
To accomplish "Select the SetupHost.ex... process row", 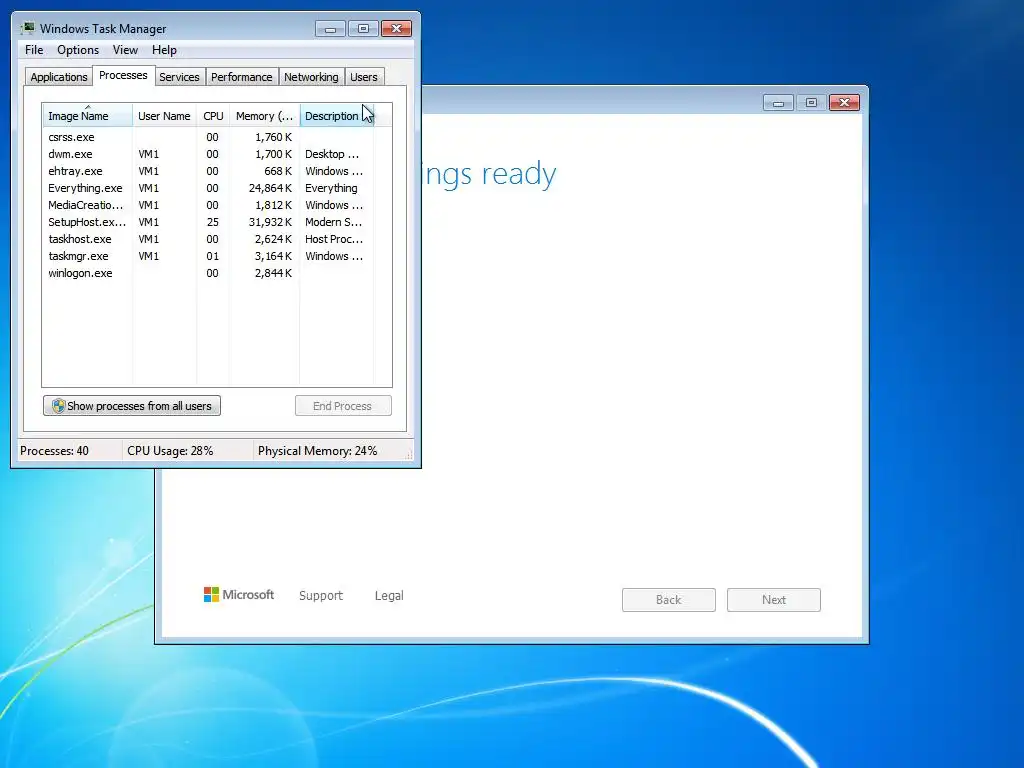I will click(x=208, y=222).
